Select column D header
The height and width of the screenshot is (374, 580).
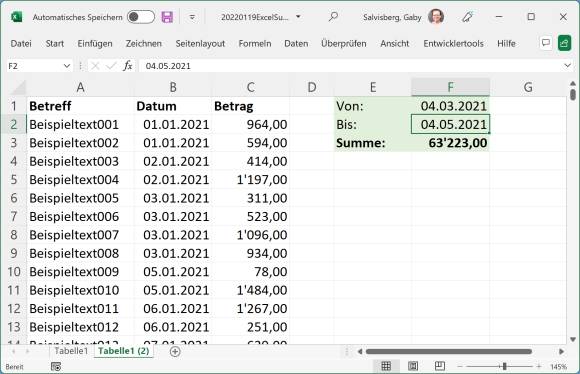(312, 87)
